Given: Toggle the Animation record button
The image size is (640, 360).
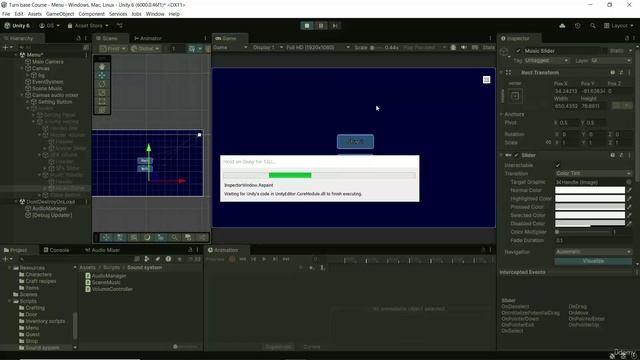Looking at the screenshot, I should coord(232,259).
